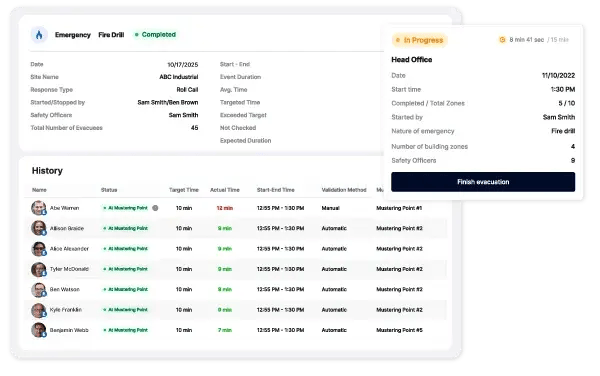Click the In Progress status badge
Image resolution: width=600 pixels, height=376 pixels.
click(419, 40)
